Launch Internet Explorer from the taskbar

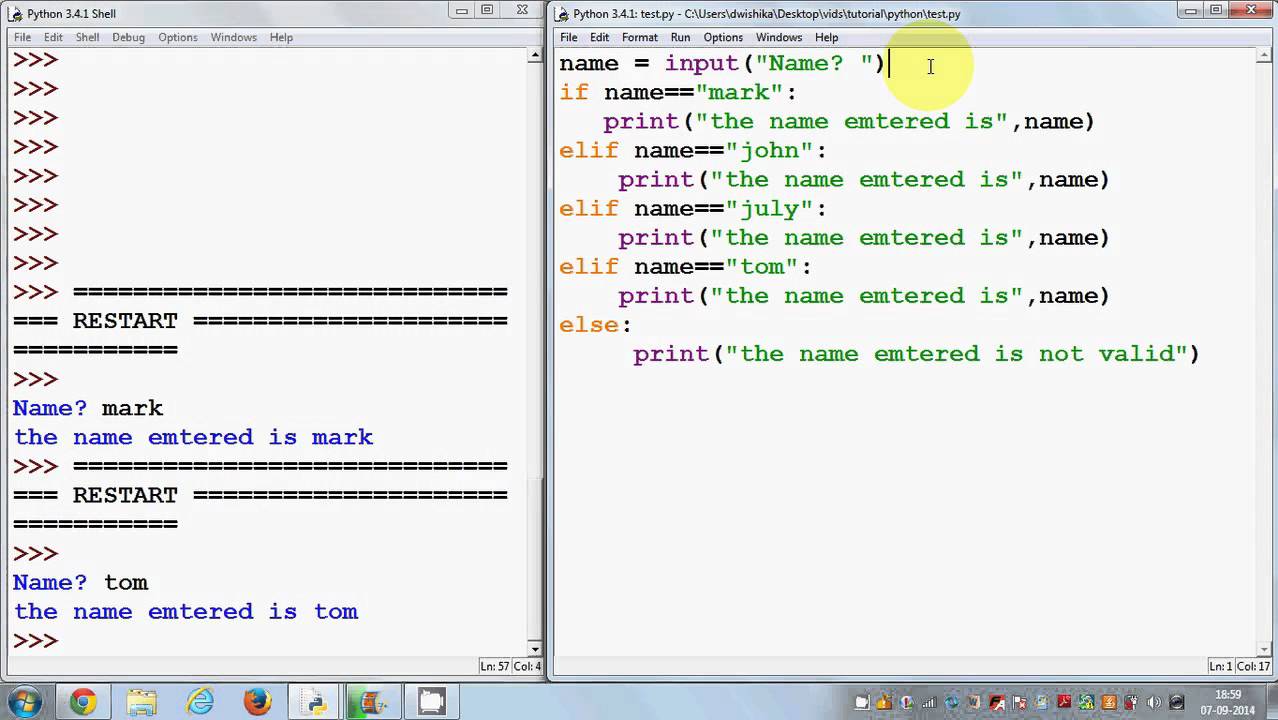tap(200, 702)
